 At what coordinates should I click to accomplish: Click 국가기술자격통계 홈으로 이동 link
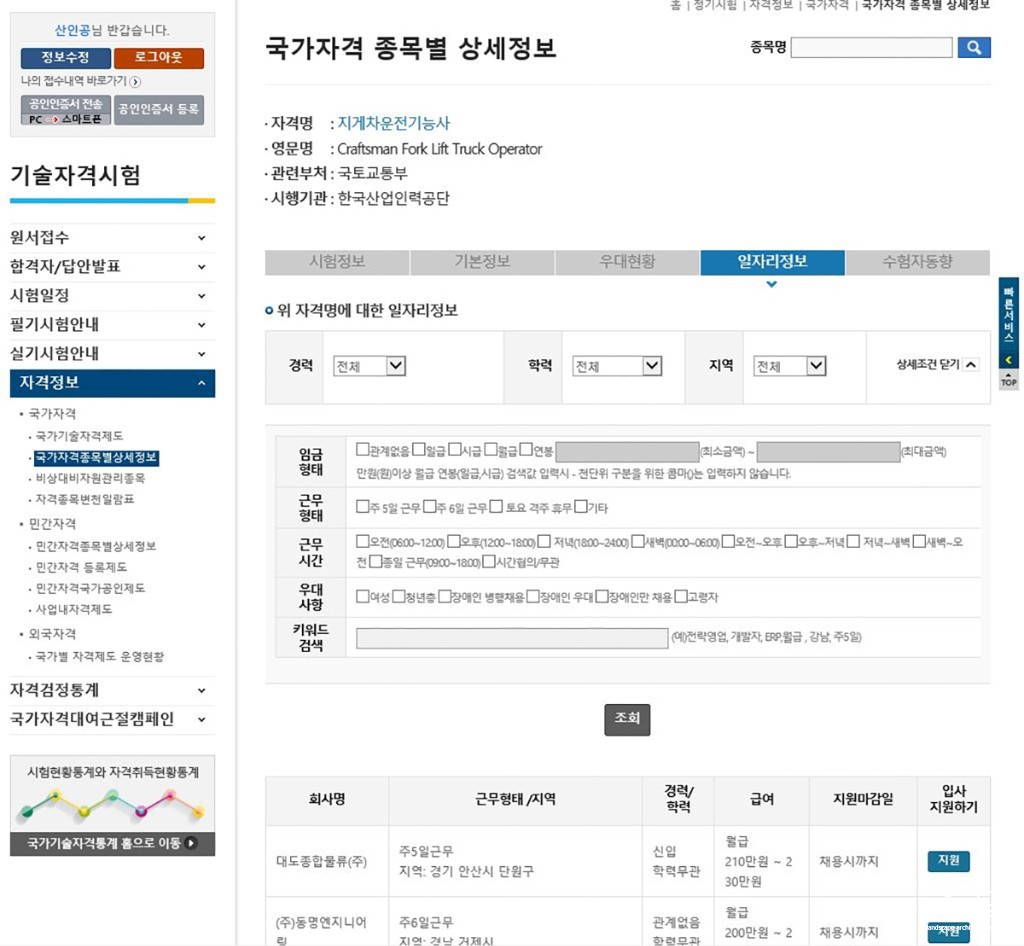tap(112, 844)
